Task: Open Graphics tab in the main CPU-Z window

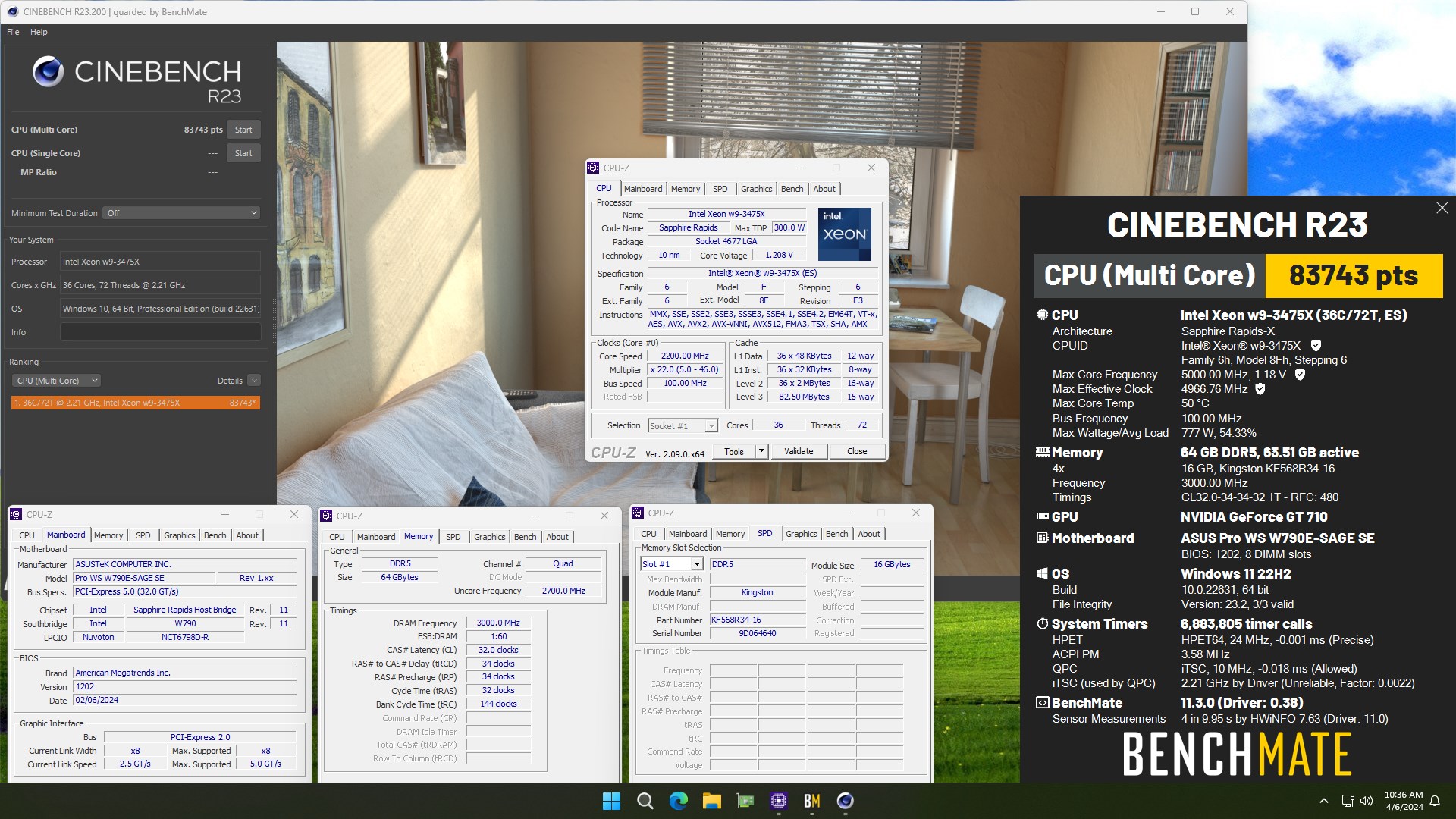Action: [x=757, y=189]
